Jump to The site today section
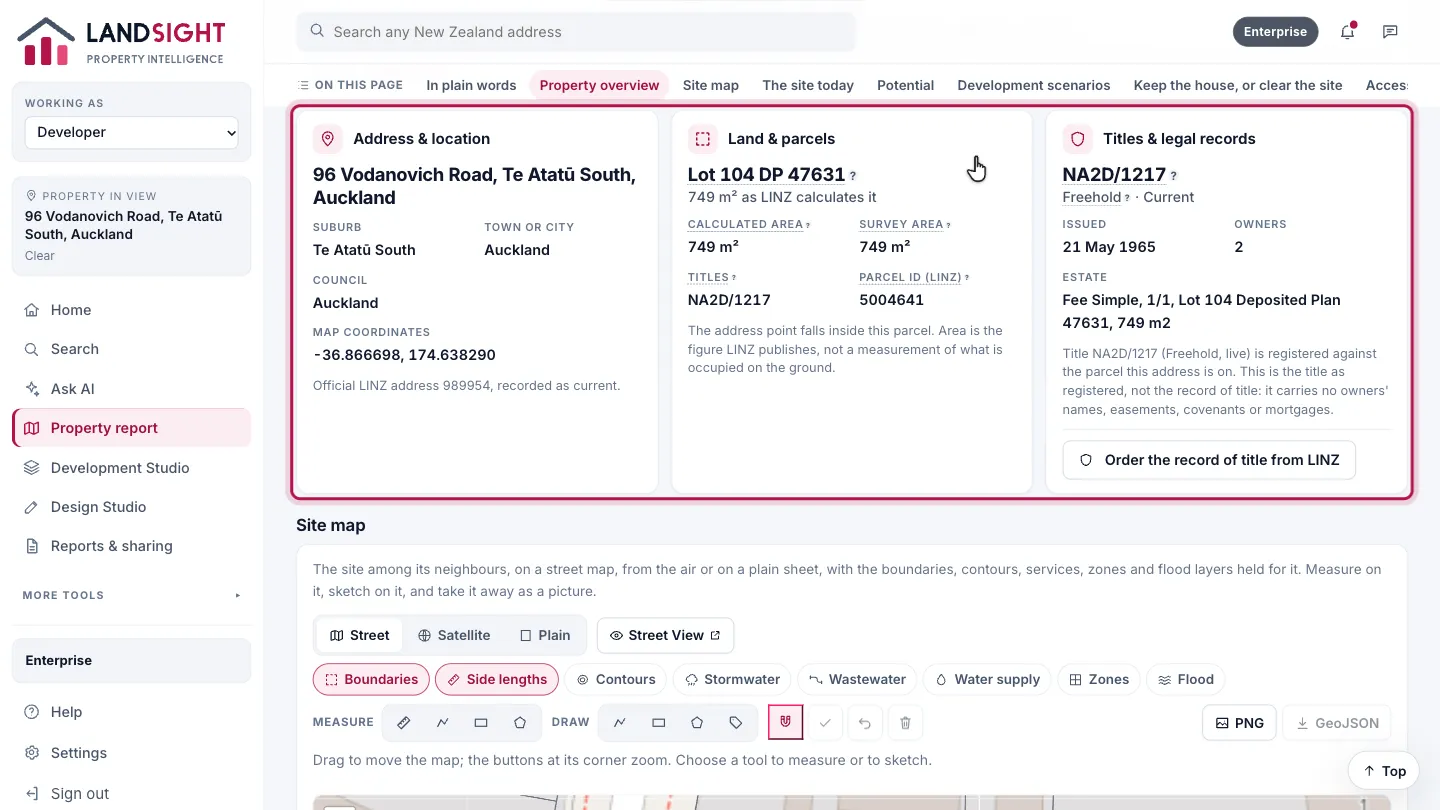 [x=808, y=85]
